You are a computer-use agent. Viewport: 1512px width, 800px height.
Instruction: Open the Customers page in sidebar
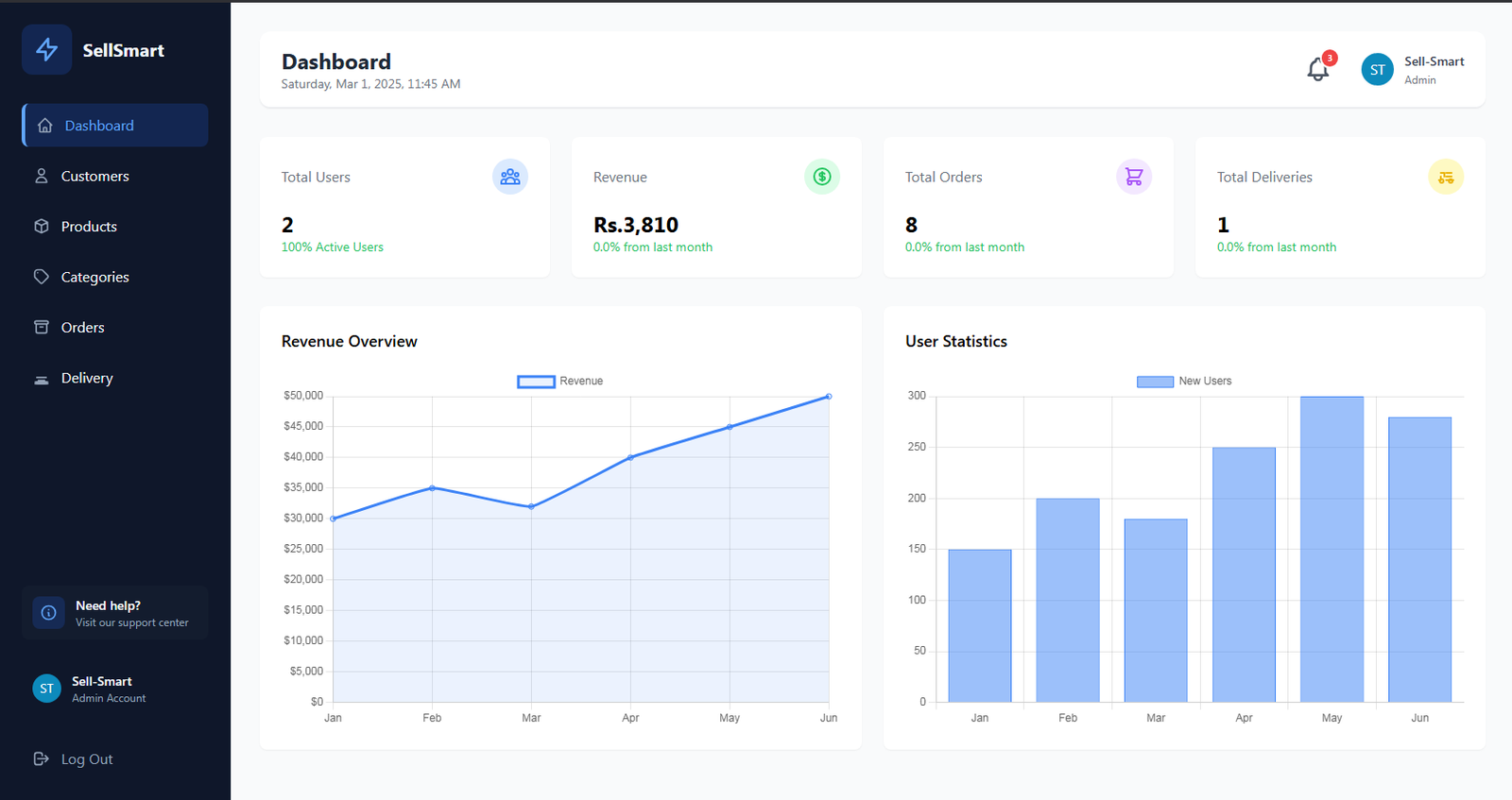coord(94,177)
